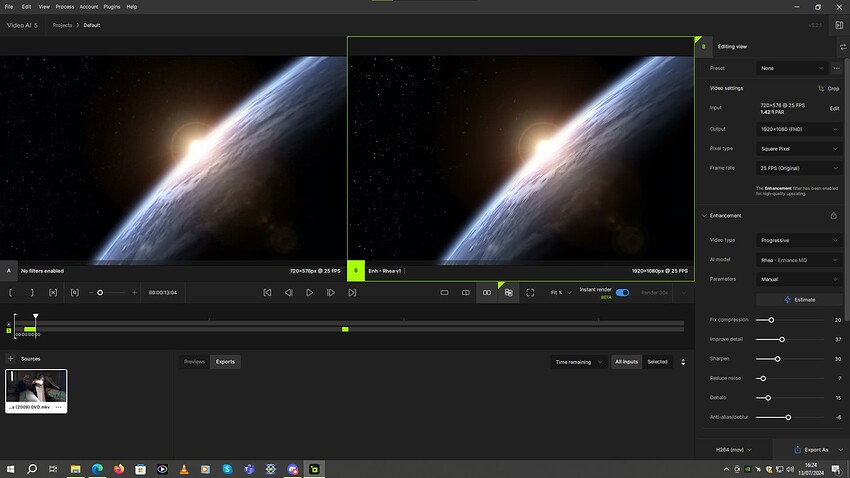
Task: Switch to the Previews tab
Action: point(194,362)
